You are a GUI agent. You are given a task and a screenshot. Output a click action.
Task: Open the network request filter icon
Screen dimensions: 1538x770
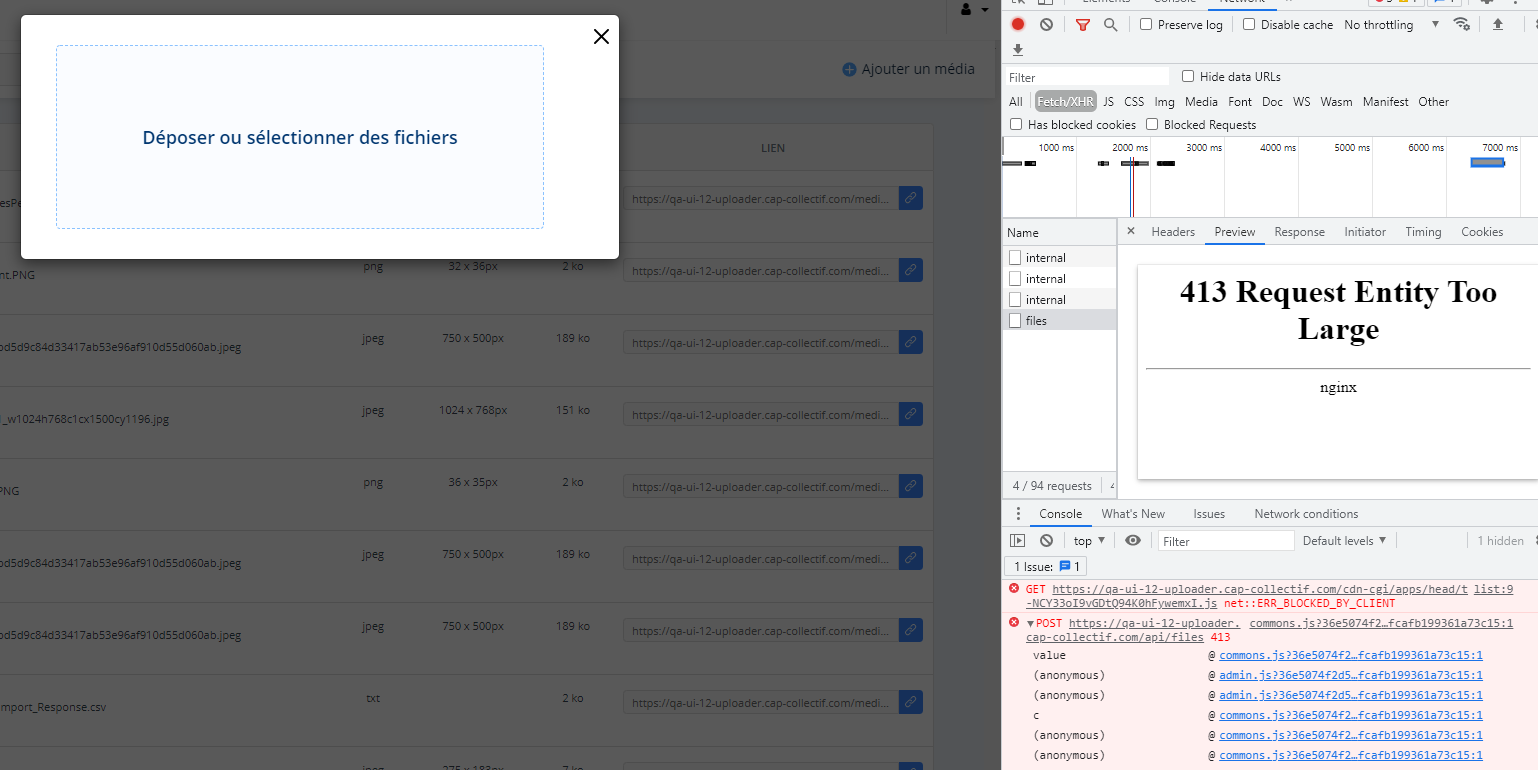tap(1082, 24)
